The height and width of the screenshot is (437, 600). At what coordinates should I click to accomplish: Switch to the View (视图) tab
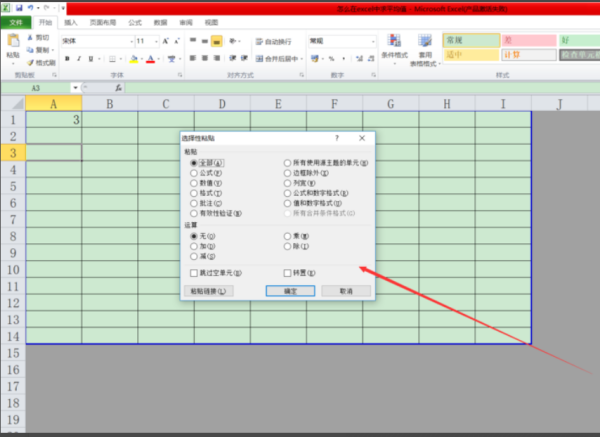211,23
